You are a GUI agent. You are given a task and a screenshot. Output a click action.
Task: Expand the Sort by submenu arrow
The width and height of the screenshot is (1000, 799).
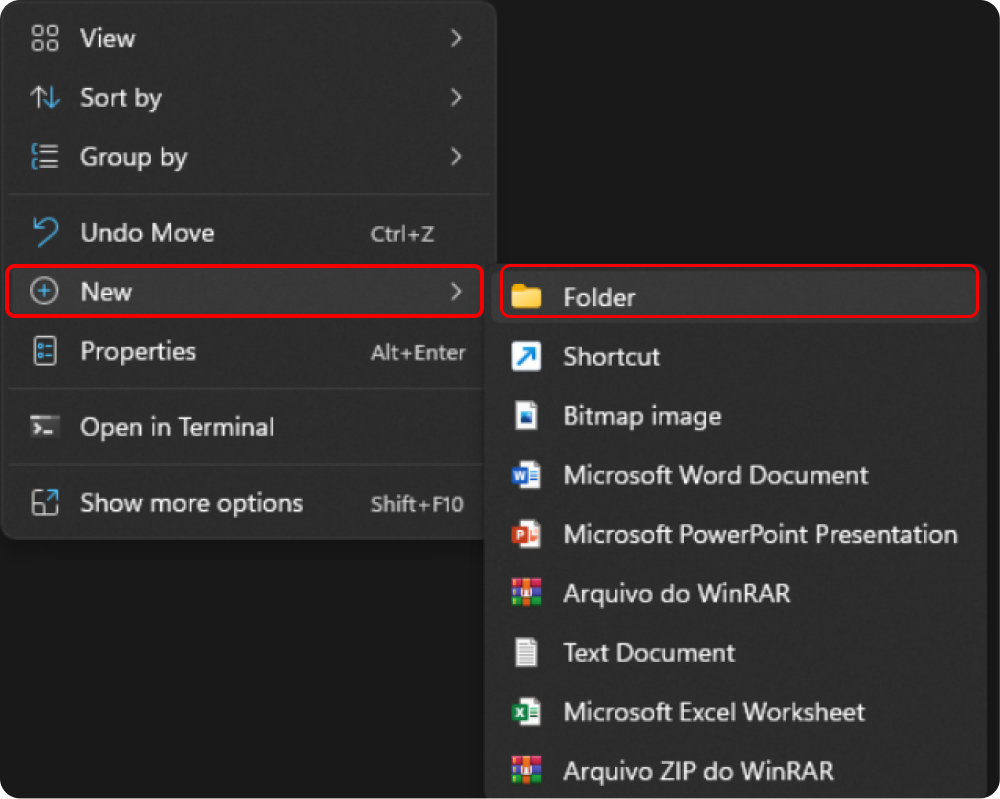tap(456, 98)
